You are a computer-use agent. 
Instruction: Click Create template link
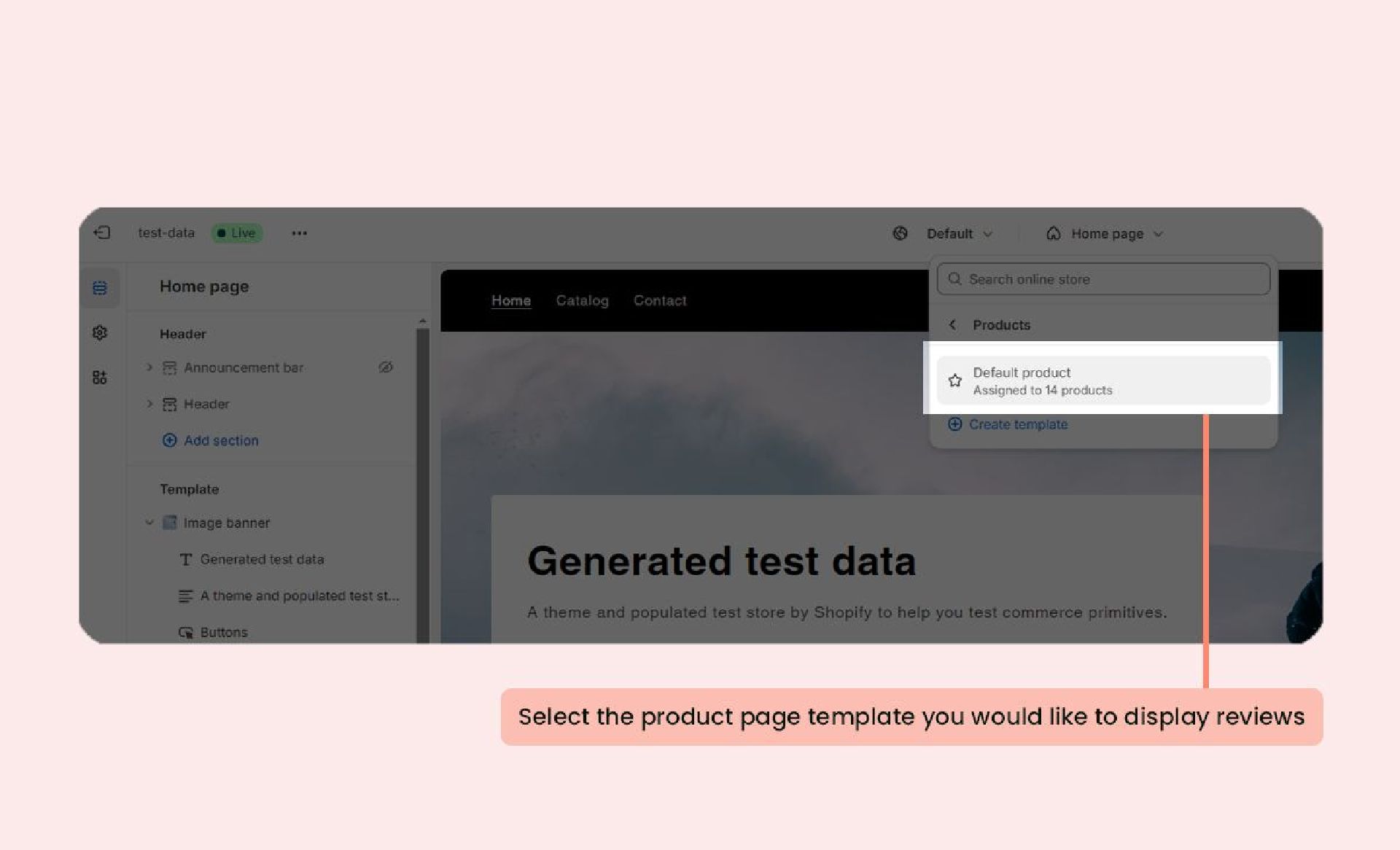click(1017, 424)
